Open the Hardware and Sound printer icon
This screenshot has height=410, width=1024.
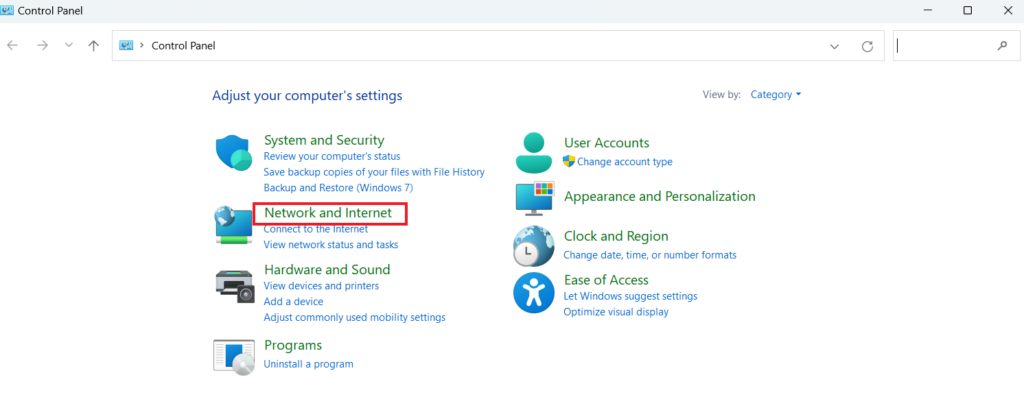click(234, 287)
